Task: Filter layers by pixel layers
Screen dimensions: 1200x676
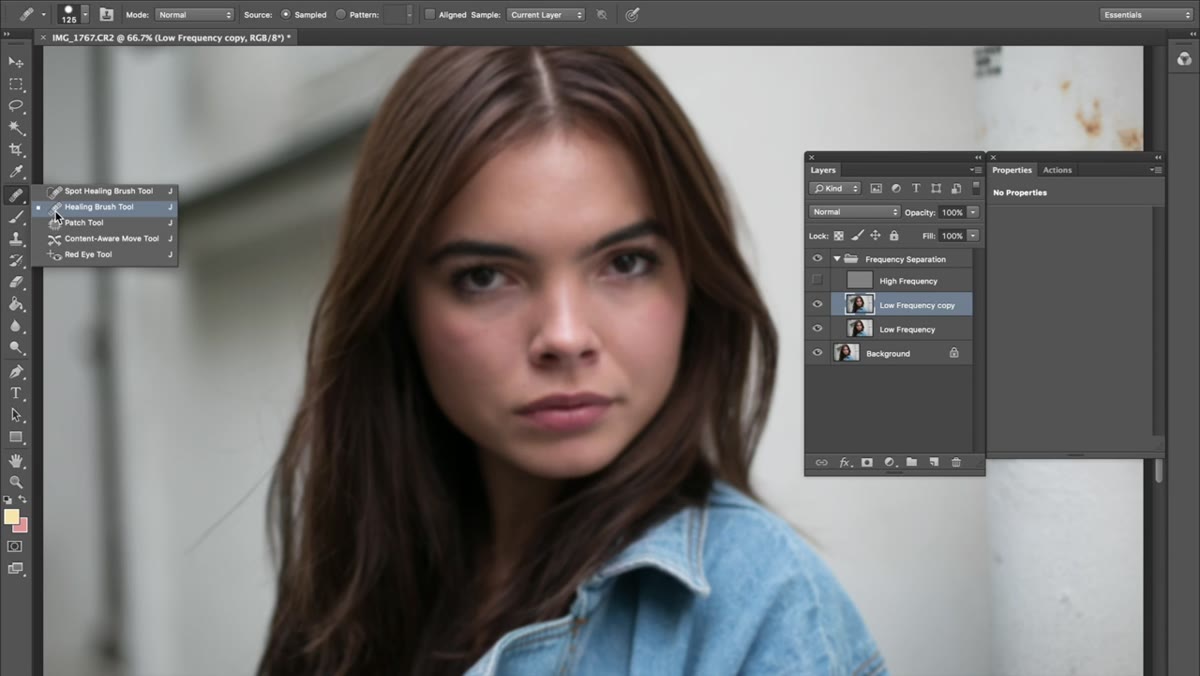Action: [x=876, y=188]
